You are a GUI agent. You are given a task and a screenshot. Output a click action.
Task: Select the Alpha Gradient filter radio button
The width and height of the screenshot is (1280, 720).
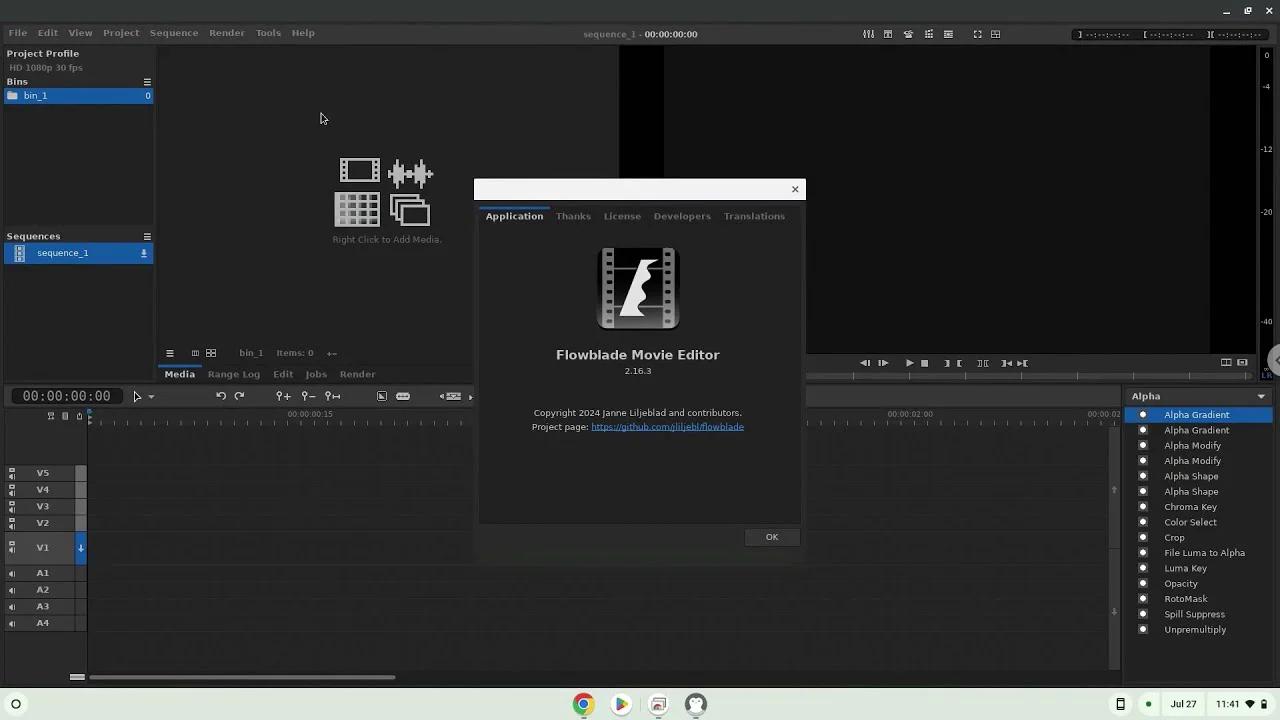pos(1142,414)
